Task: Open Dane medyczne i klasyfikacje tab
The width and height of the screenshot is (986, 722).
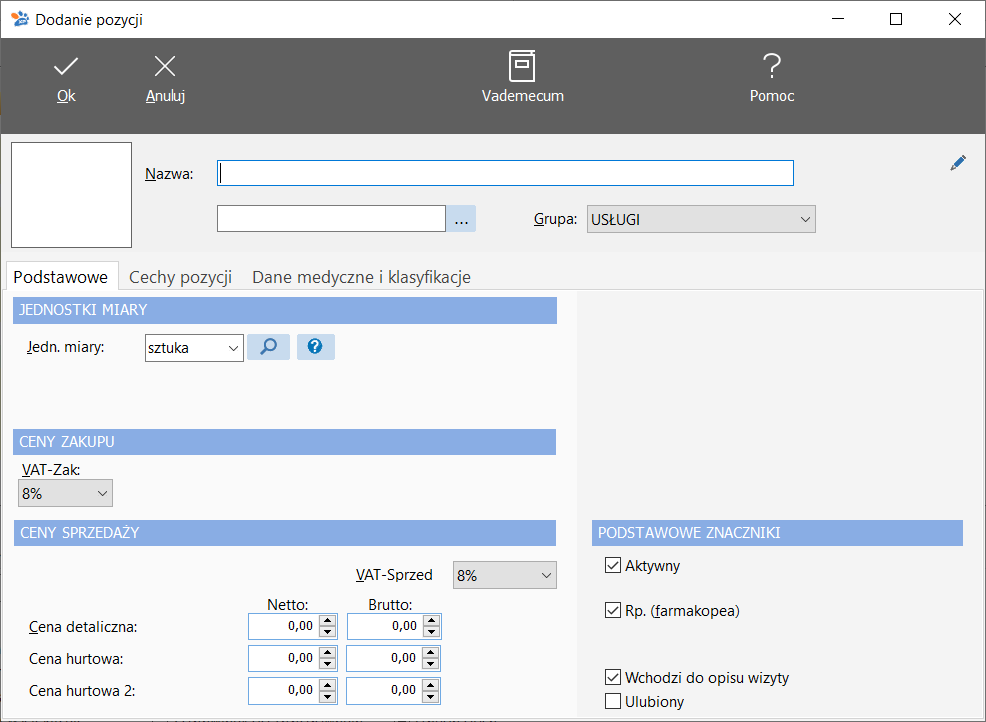Action: tap(362, 277)
